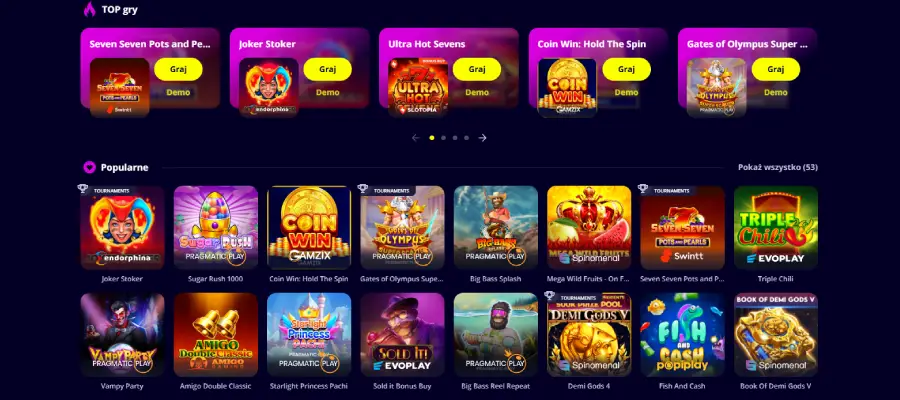Click Graj on the Joker Stoker card
This screenshot has width=900, height=400.
[x=328, y=69]
